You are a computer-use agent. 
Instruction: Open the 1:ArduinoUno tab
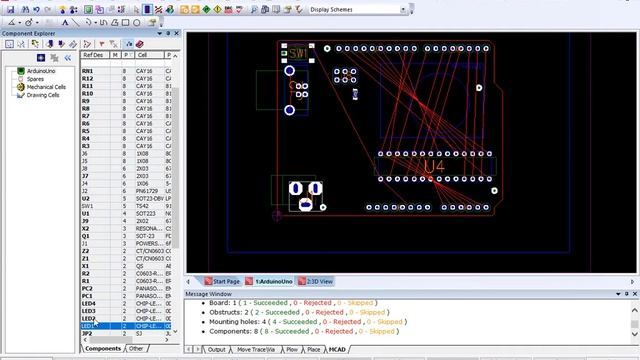(269, 281)
